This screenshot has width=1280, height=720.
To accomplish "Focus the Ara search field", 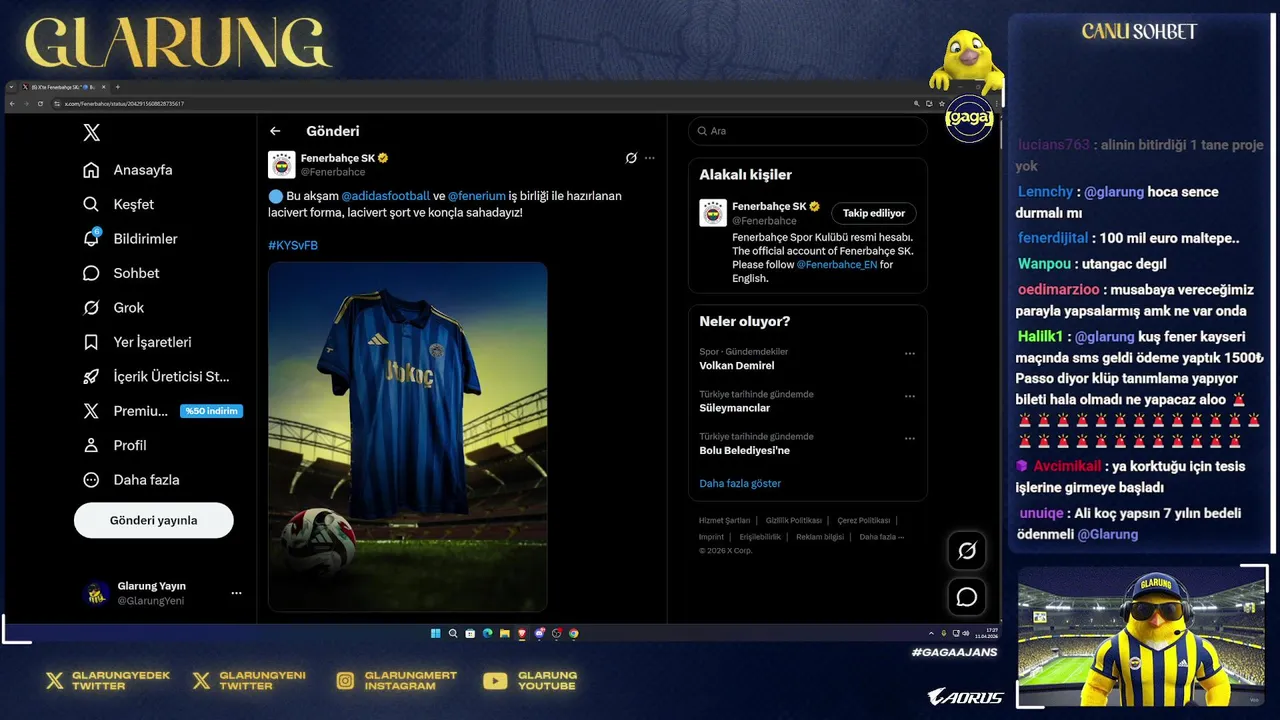I will pos(808,131).
